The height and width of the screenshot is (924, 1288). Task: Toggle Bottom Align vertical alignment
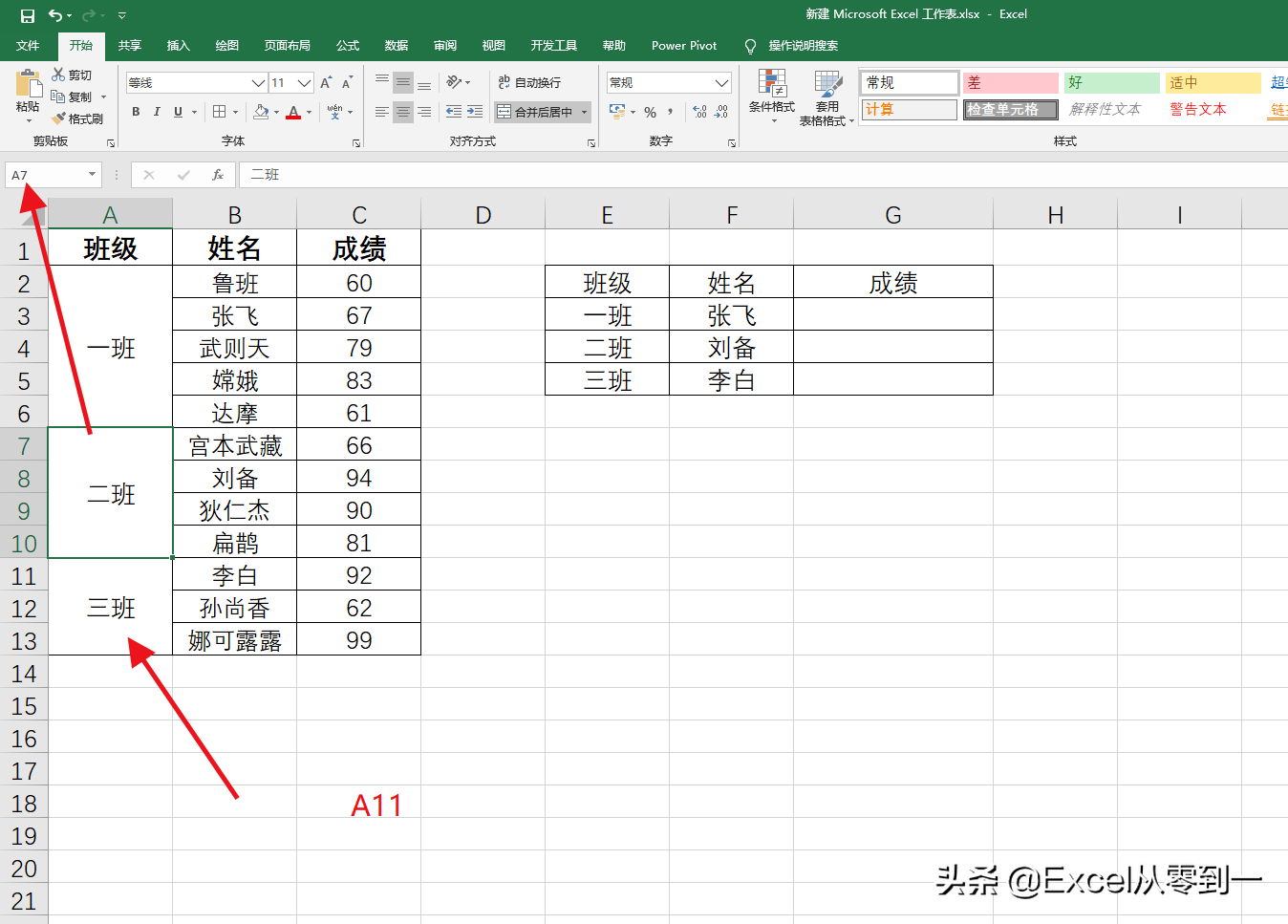(x=424, y=82)
